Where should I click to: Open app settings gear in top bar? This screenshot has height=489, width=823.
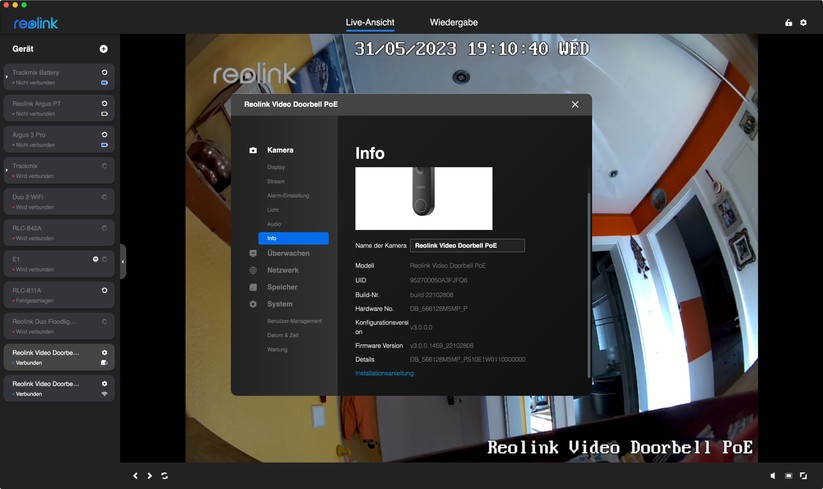(x=803, y=23)
